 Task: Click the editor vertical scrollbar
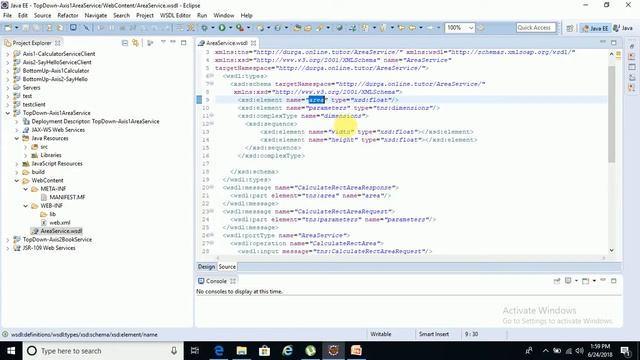611,114
